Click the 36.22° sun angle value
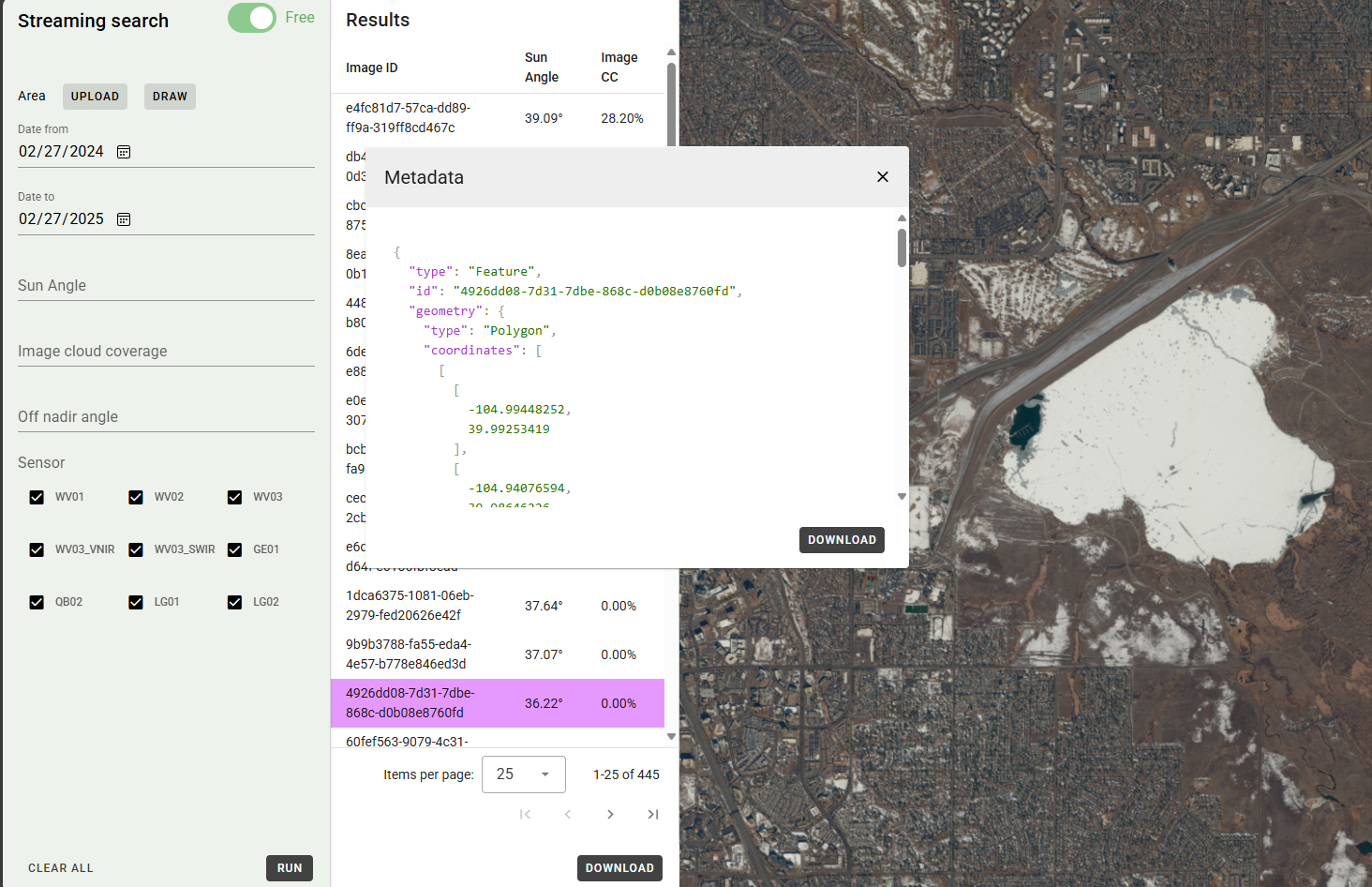This screenshot has width=1372, height=887. click(x=544, y=703)
